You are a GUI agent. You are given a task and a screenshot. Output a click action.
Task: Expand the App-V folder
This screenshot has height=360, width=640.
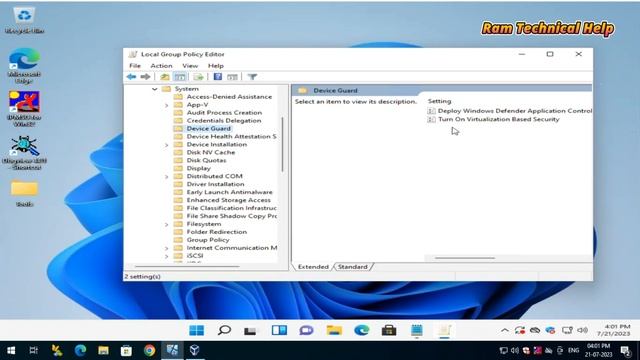coord(167,105)
